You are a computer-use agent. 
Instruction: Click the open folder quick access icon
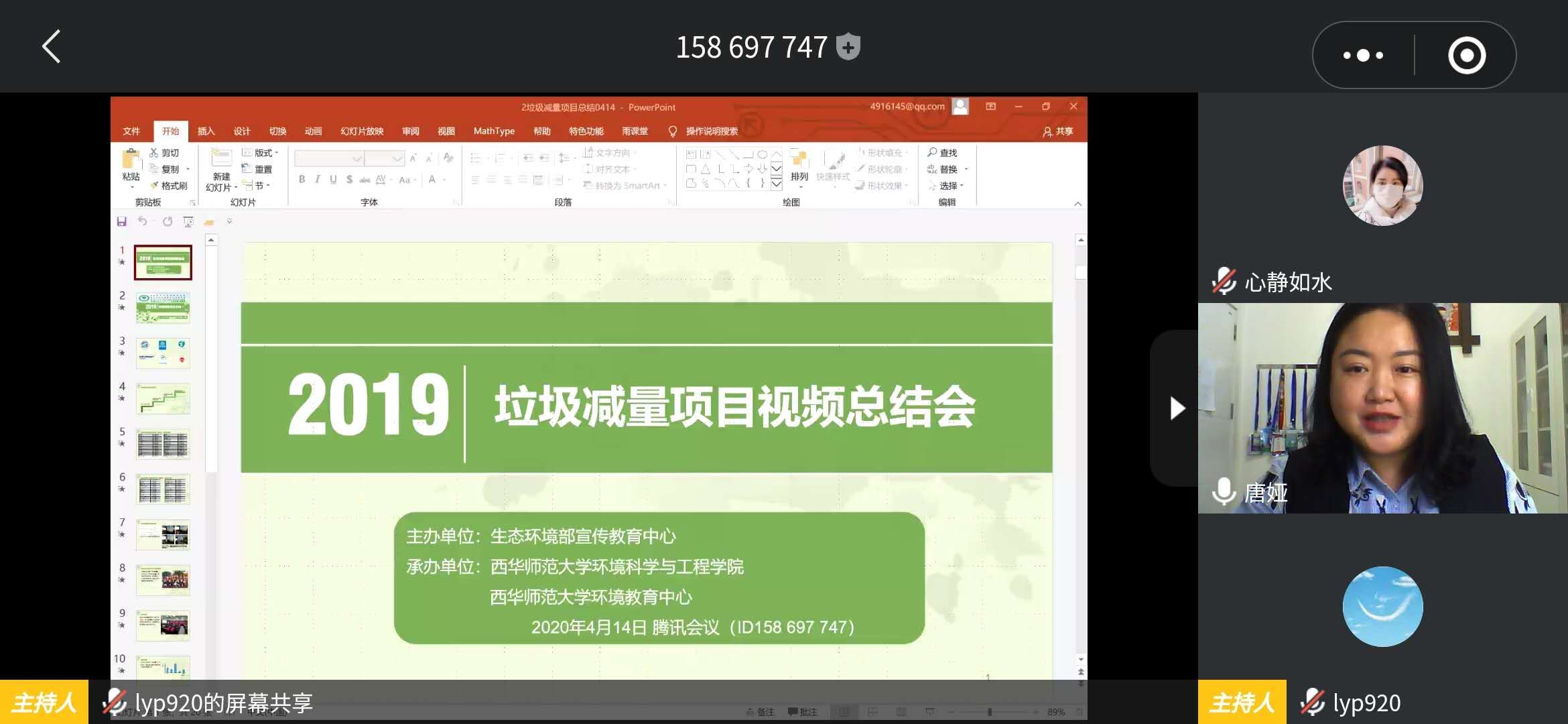pos(209,222)
